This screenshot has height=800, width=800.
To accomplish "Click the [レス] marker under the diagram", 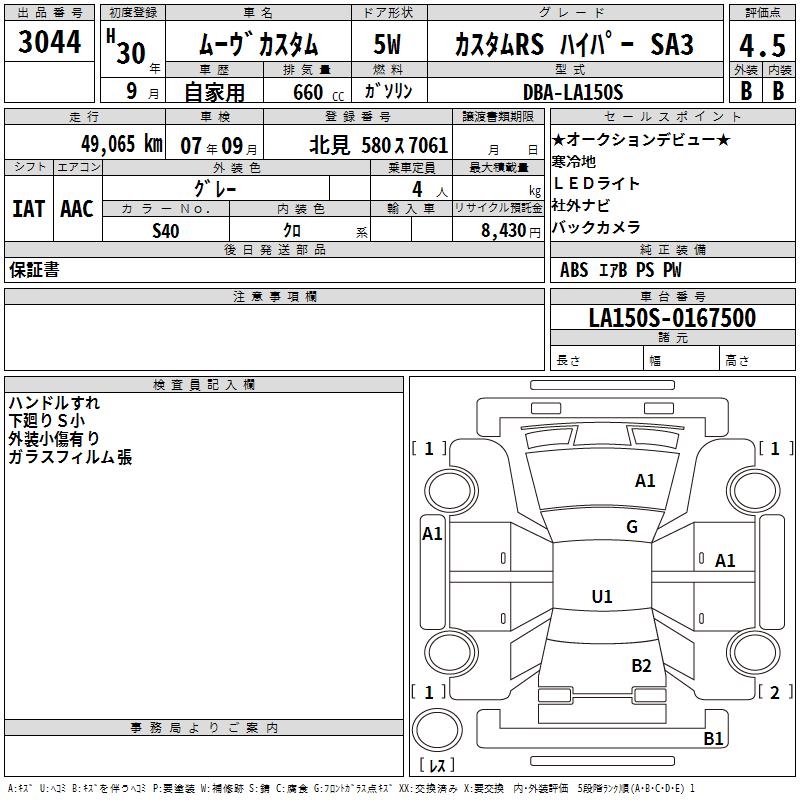I will 436,766.
